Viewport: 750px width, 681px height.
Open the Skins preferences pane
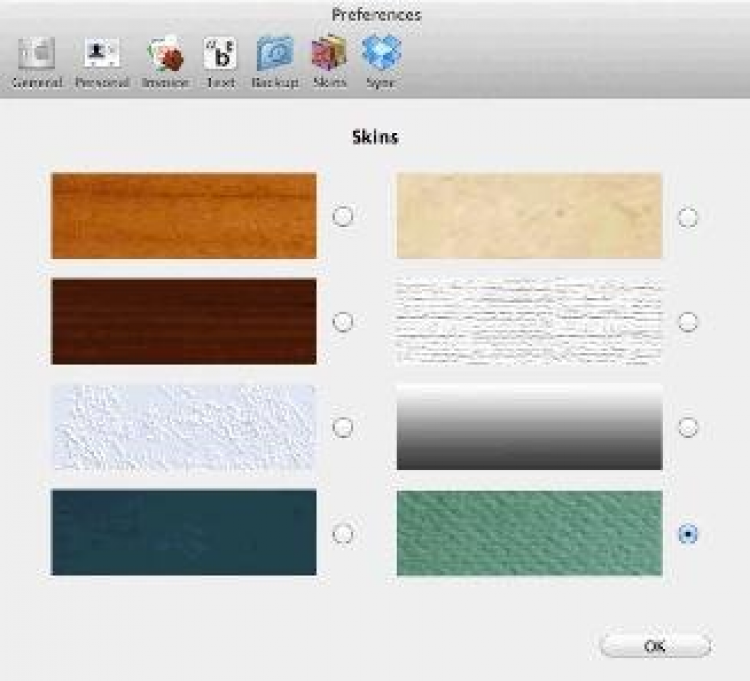[x=330, y=62]
